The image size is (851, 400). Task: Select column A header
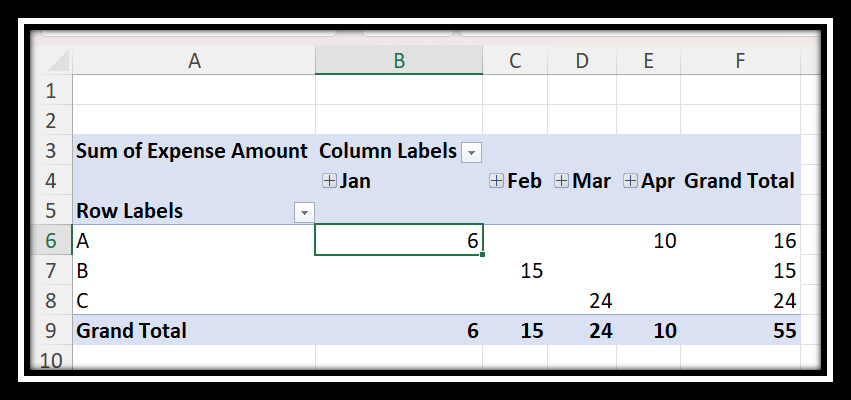194,61
